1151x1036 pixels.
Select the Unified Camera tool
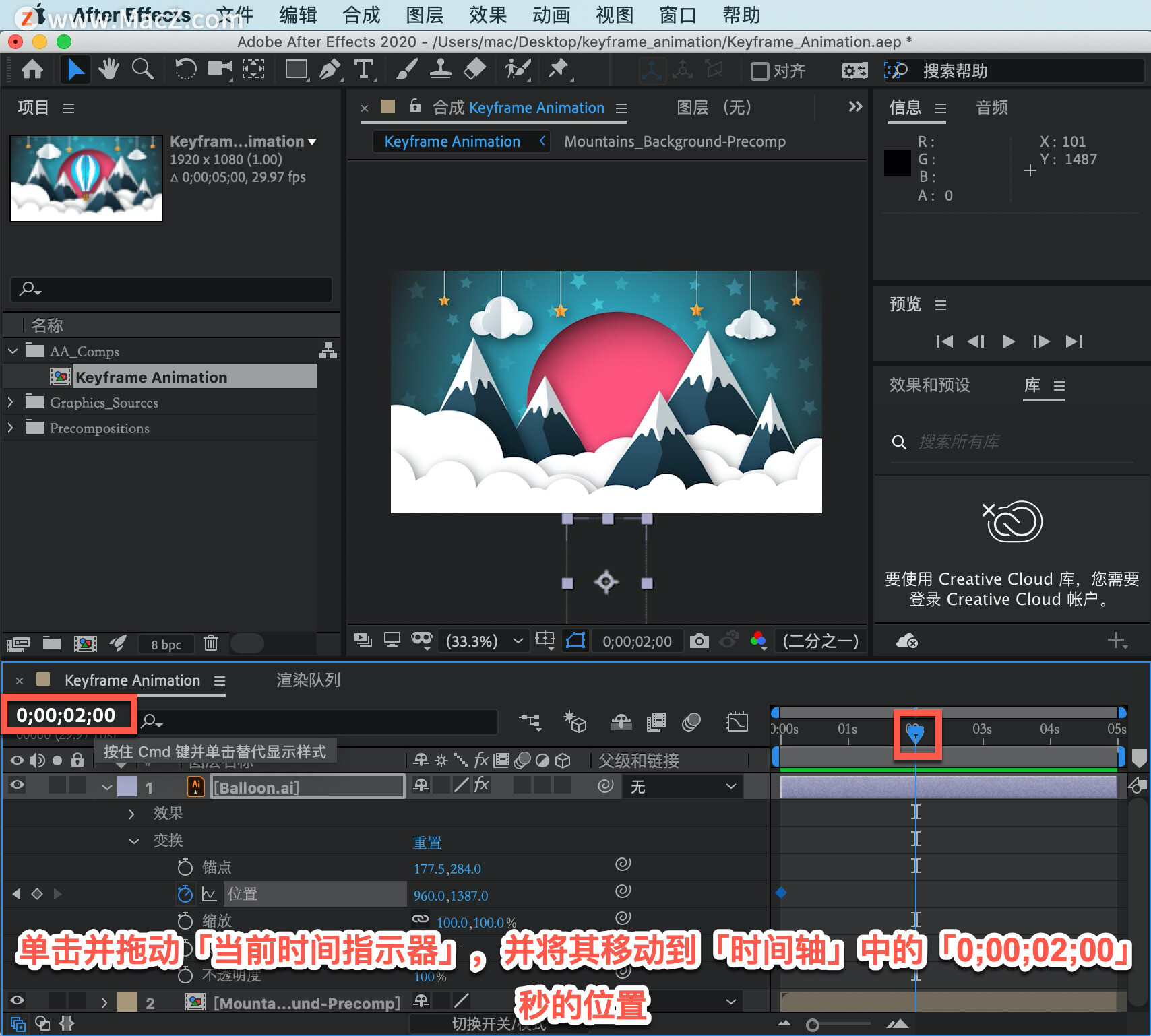(219, 69)
